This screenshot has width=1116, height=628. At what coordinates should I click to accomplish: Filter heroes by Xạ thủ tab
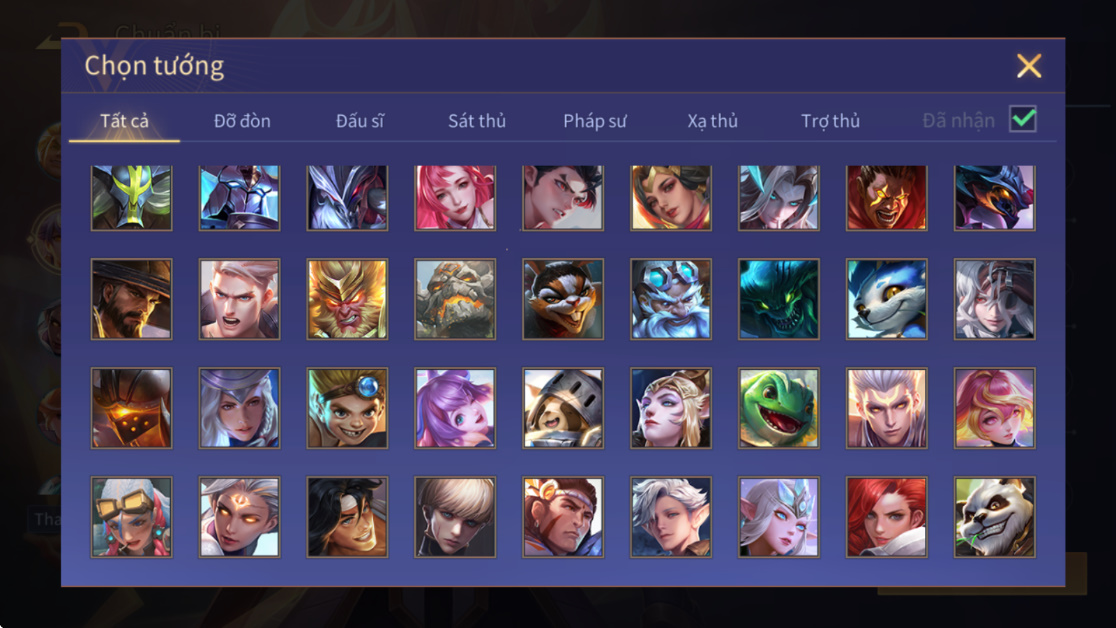point(712,121)
